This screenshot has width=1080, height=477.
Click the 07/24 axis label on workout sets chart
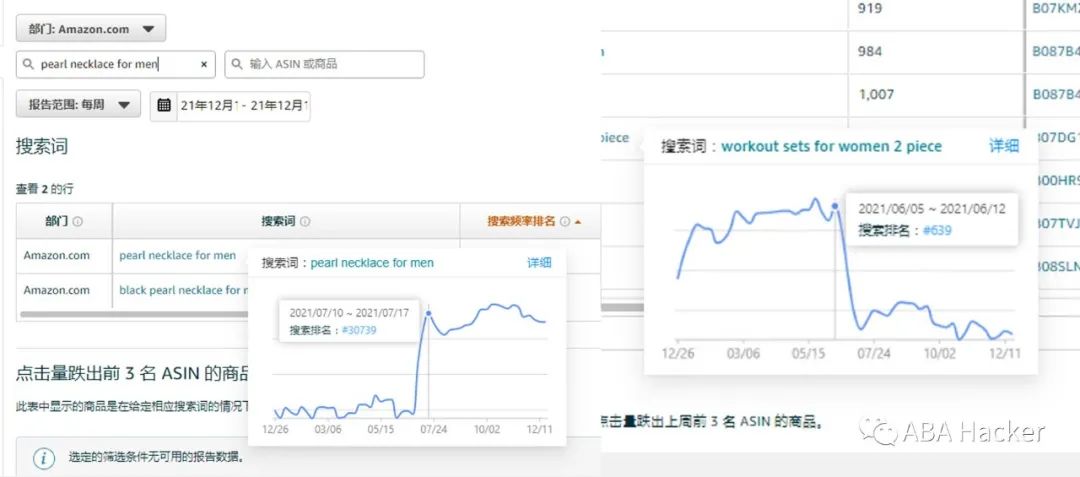pos(874,354)
